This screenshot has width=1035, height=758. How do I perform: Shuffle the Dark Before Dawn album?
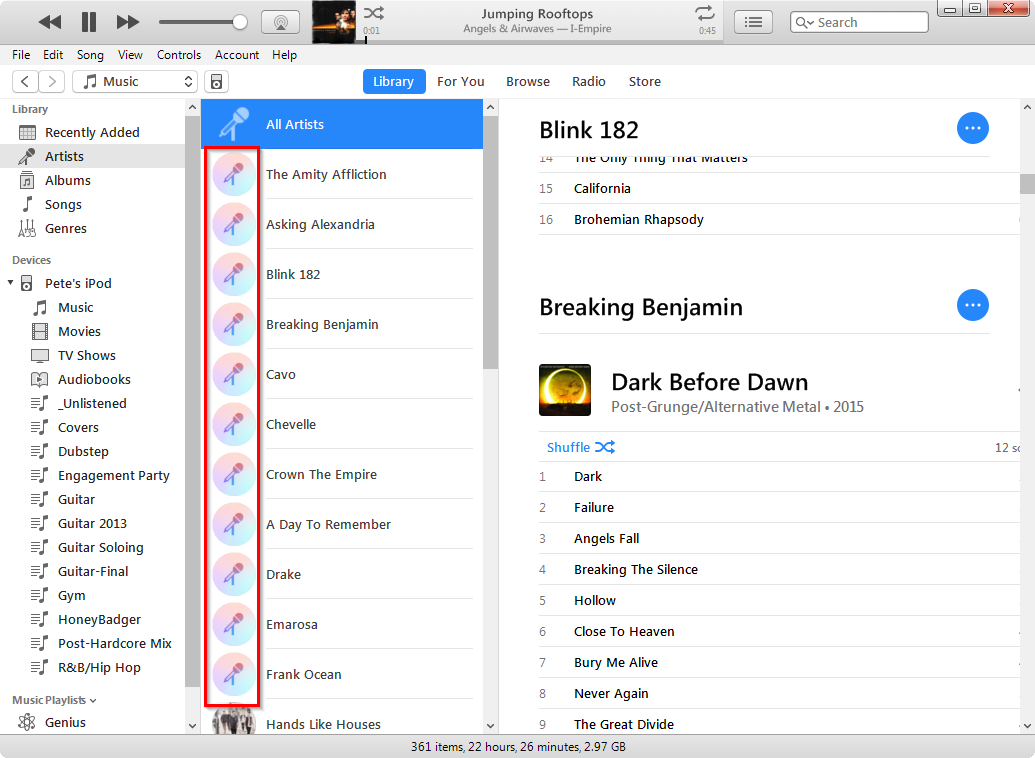point(579,447)
